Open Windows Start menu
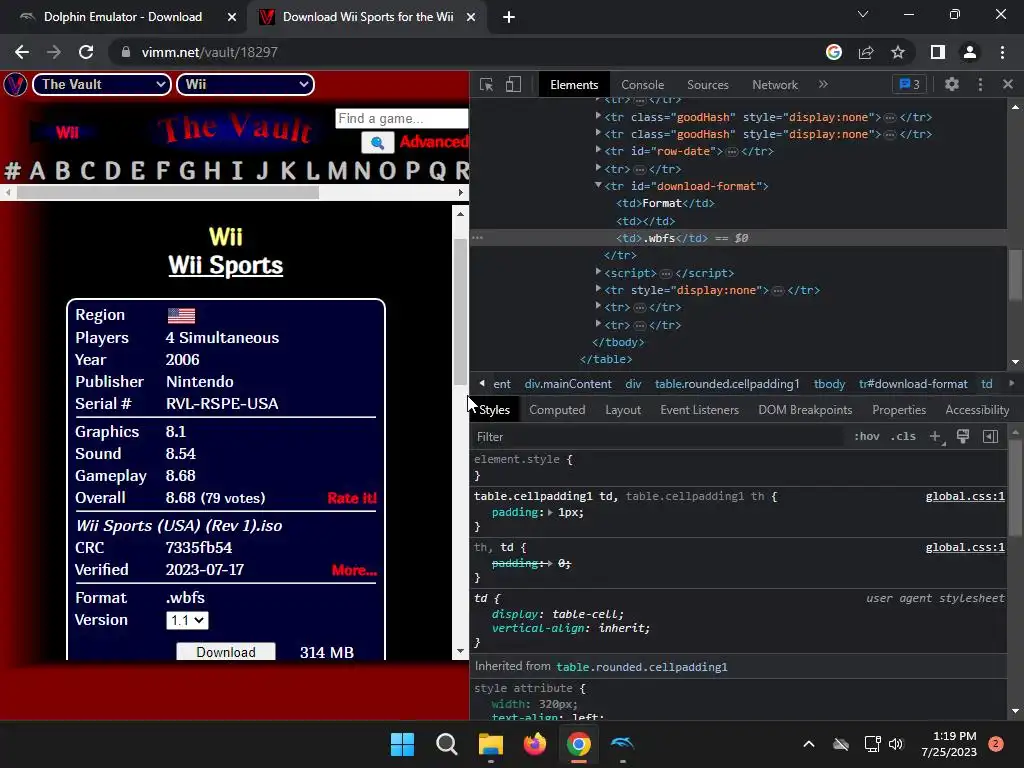Viewport: 1024px width, 768px height. pos(402,744)
